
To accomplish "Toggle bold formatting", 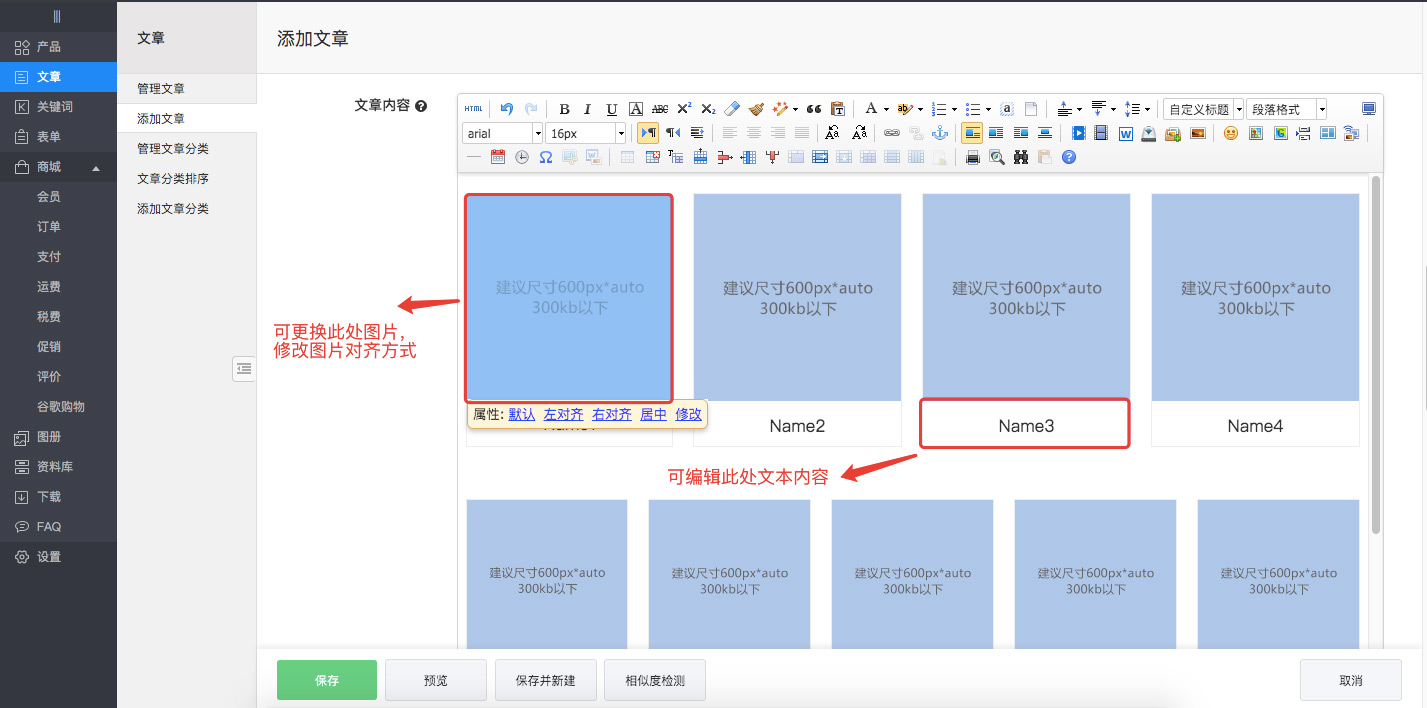I will 564,109.
